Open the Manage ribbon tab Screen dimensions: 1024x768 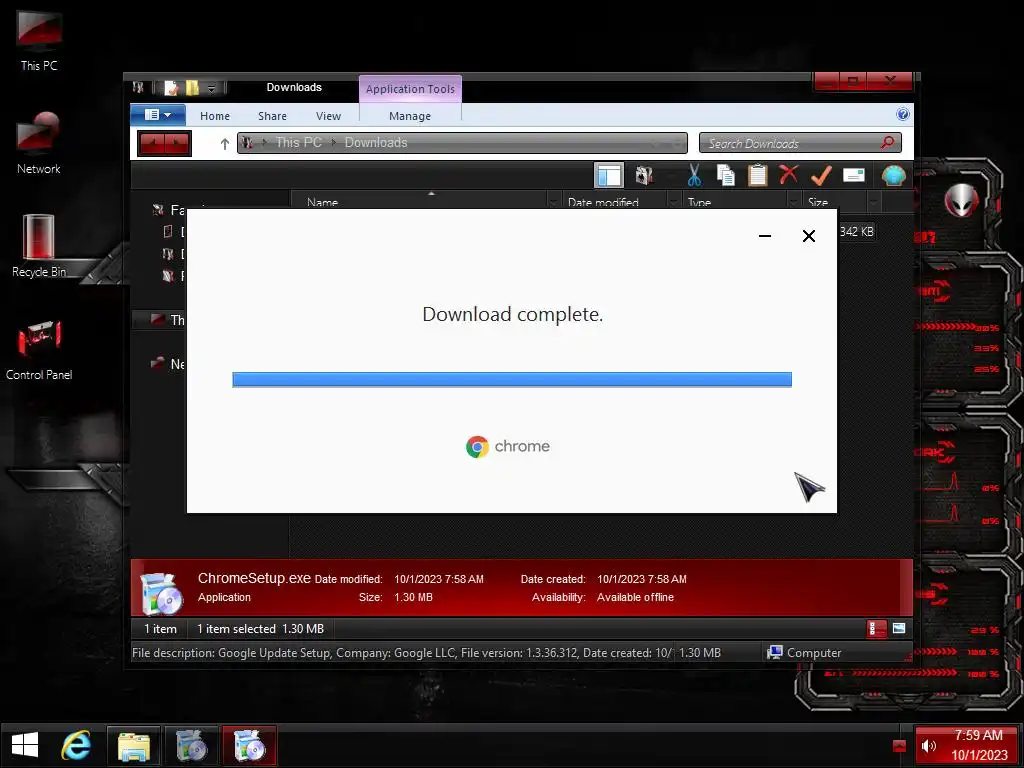409,116
